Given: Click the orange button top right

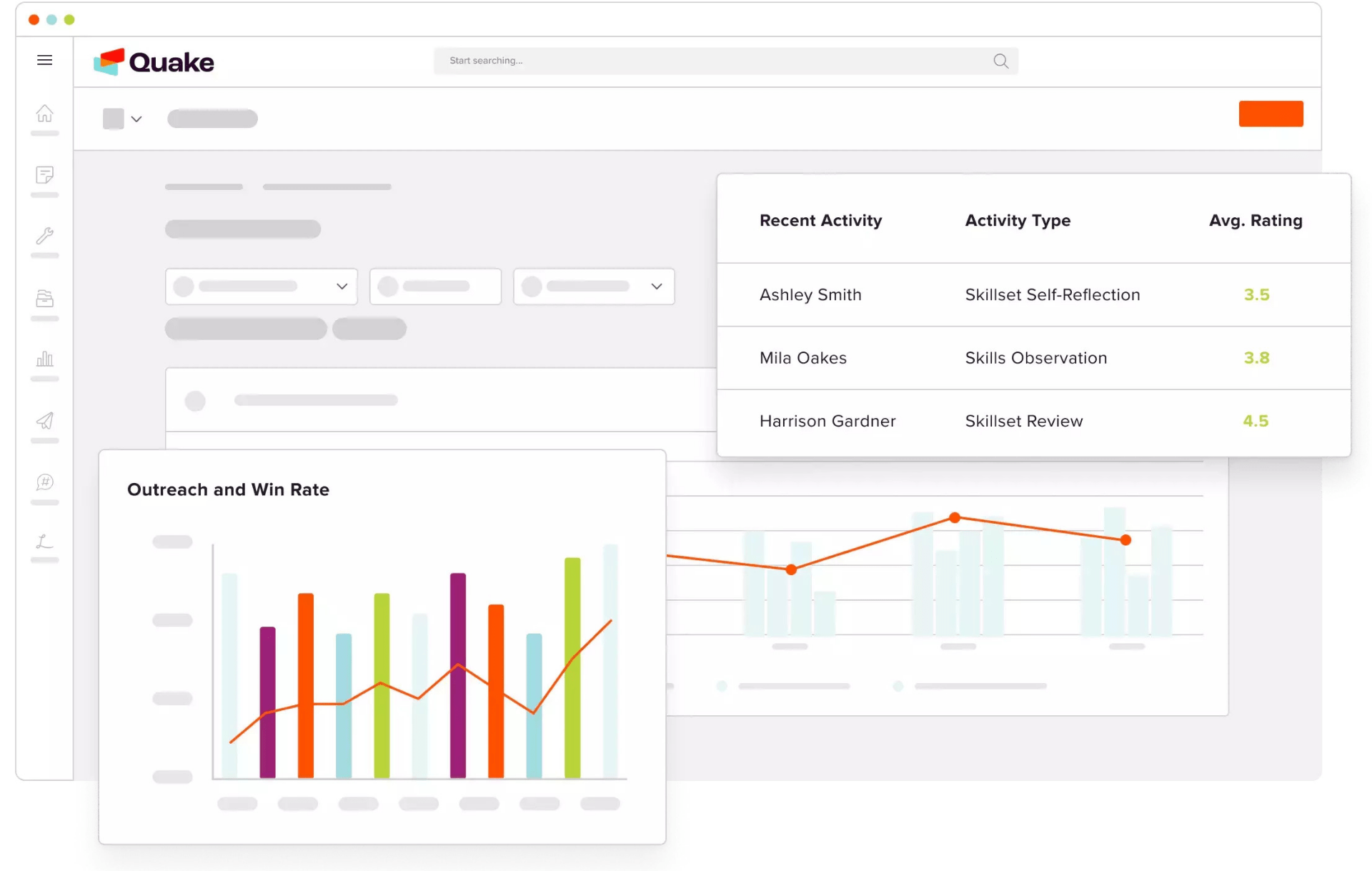Looking at the screenshot, I should tap(1270, 114).
